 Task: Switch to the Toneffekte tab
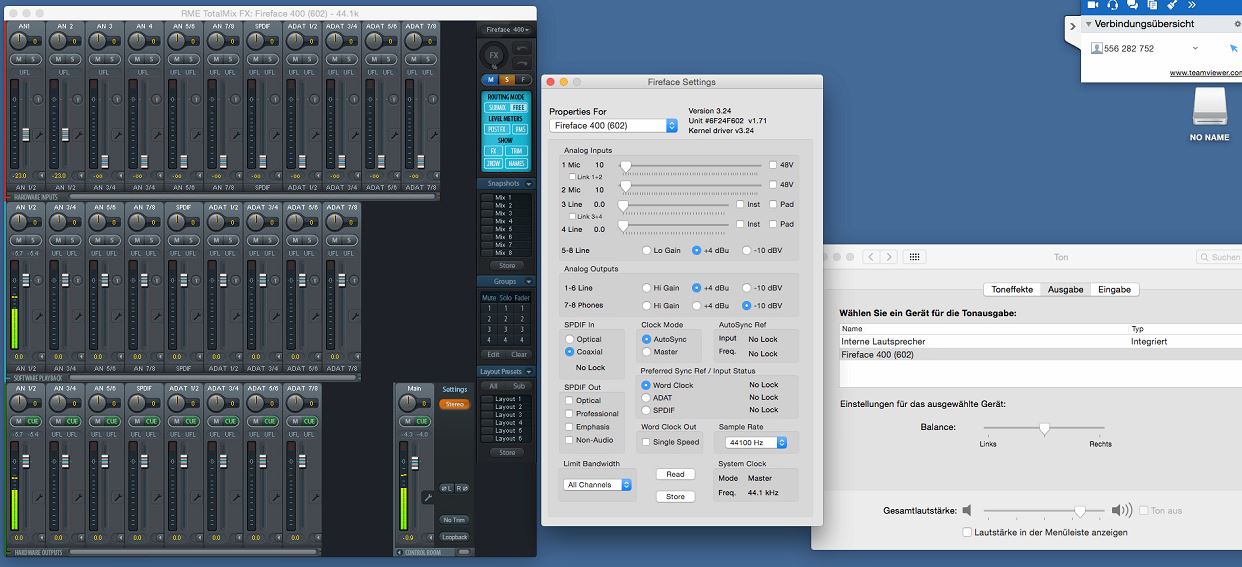1012,289
